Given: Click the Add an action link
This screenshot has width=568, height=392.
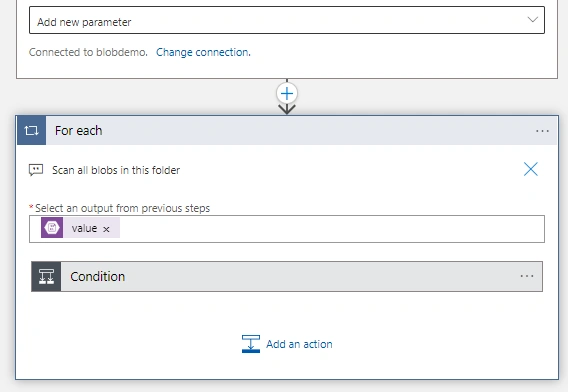Looking at the screenshot, I should coord(299,344).
